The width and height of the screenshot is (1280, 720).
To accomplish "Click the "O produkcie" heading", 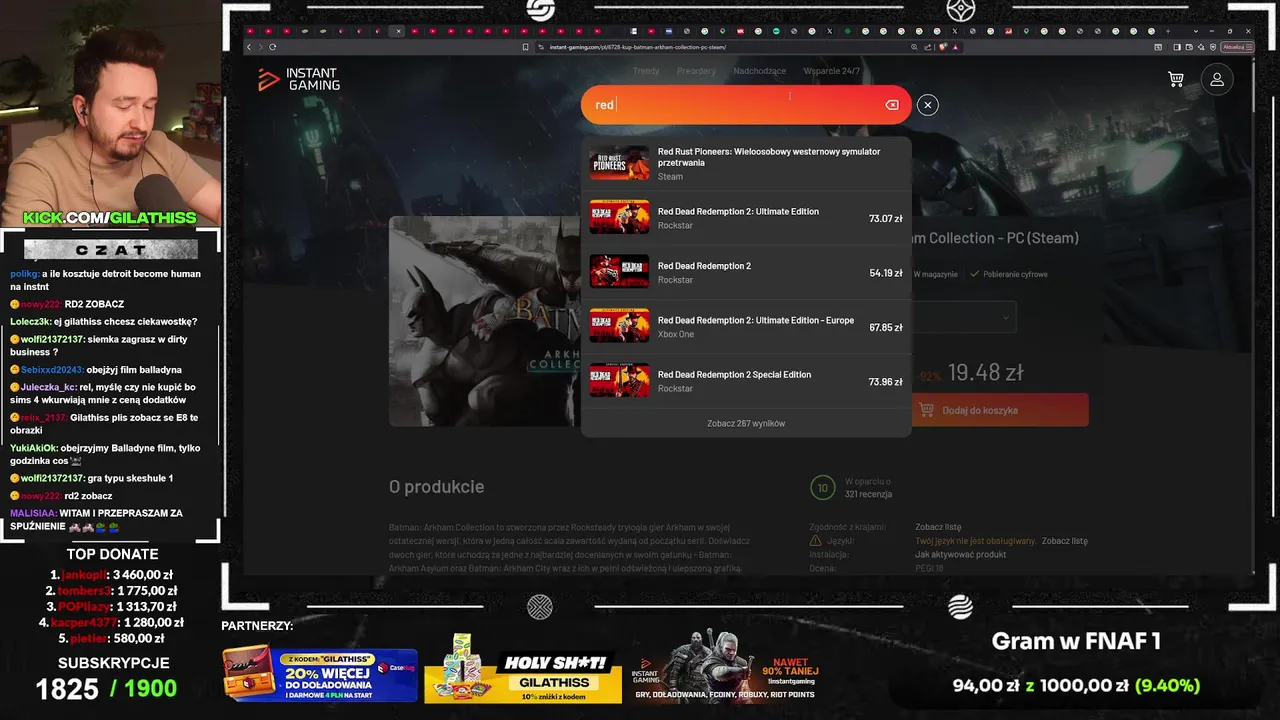I will [437, 487].
